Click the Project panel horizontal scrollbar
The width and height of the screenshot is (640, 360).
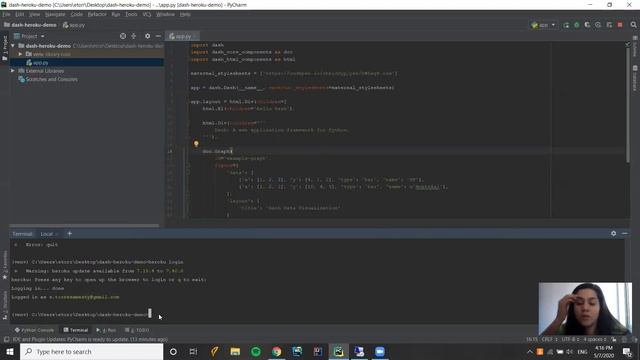point(84,225)
